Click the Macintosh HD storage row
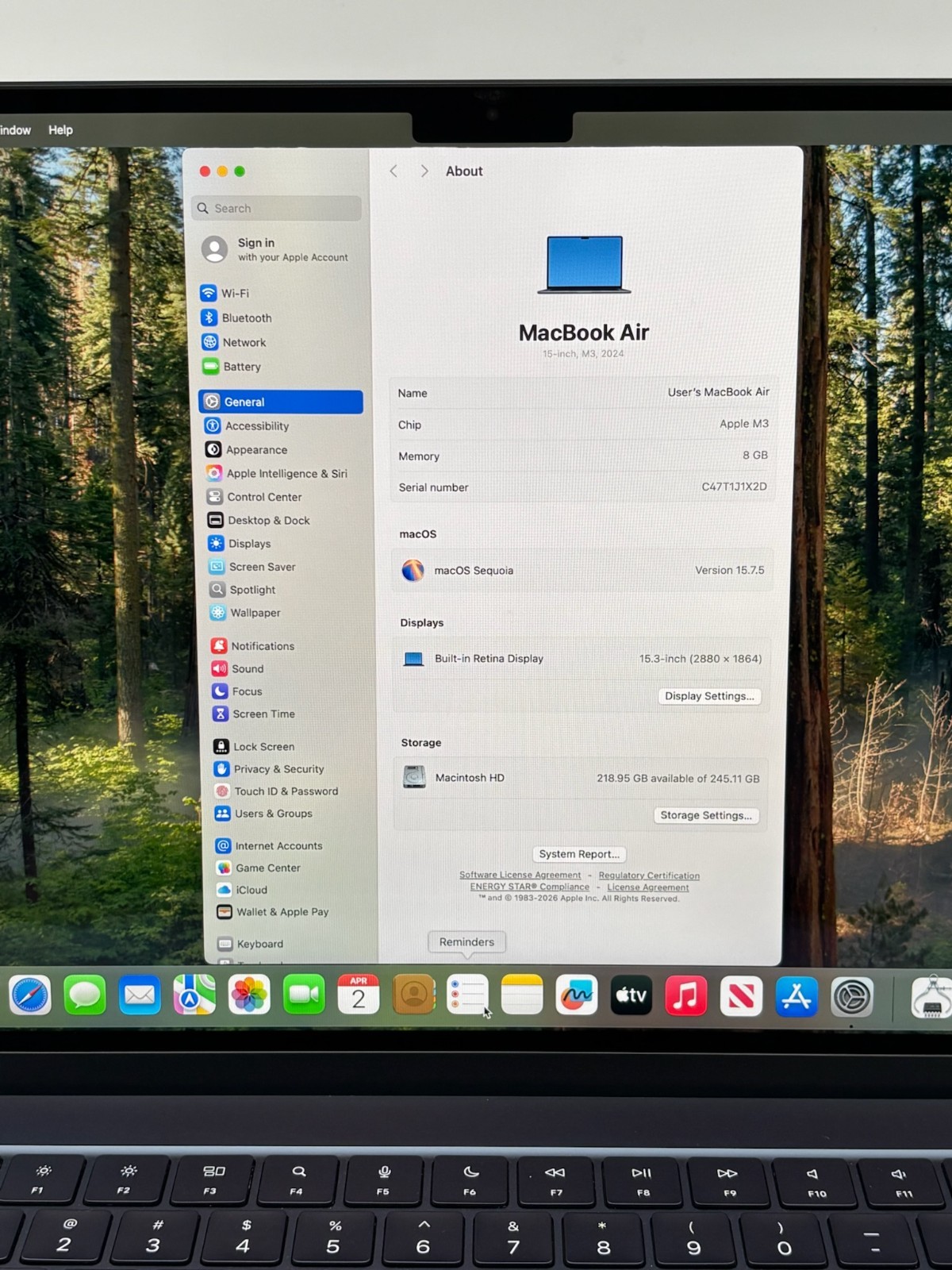 (x=581, y=778)
